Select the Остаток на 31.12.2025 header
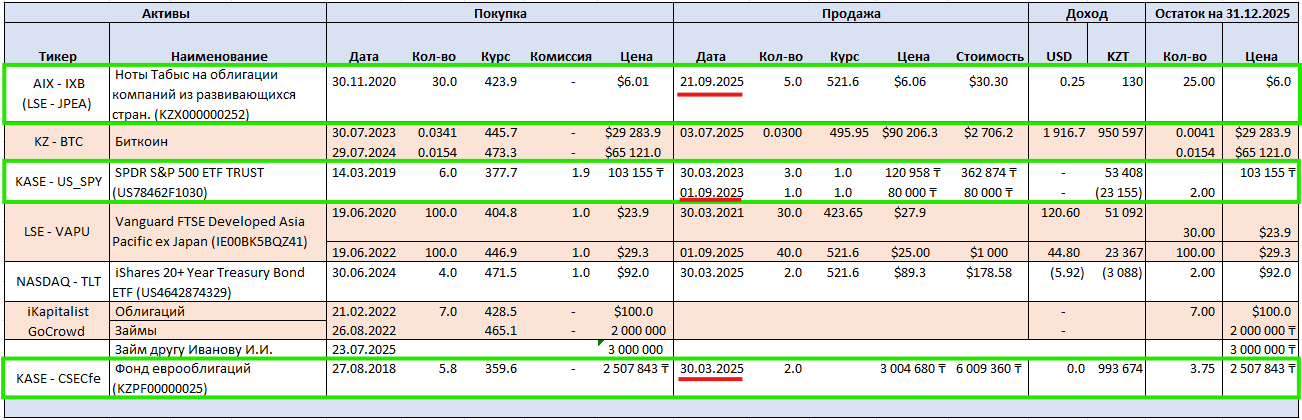This screenshot has height=420, width=1302. [1222, 13]
